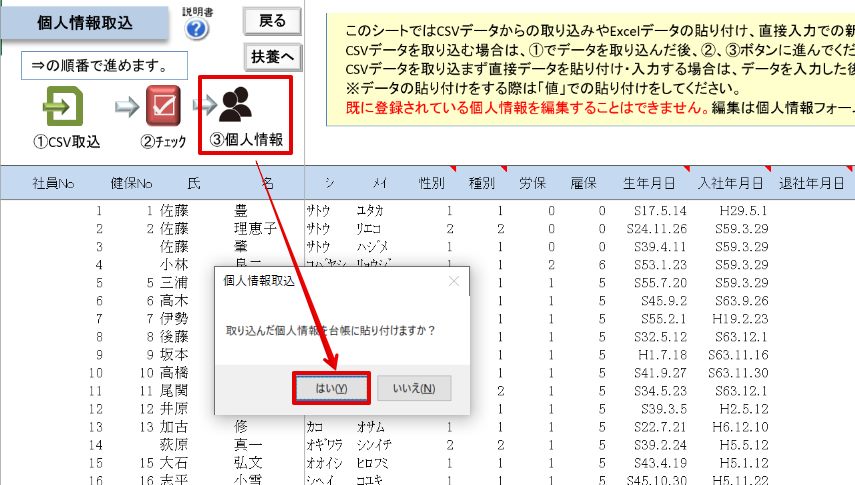Select the 健保No column header
Image resolution: width=855 pixels, height=485 pixels.
pyautogui.click(x=131, y=183)
